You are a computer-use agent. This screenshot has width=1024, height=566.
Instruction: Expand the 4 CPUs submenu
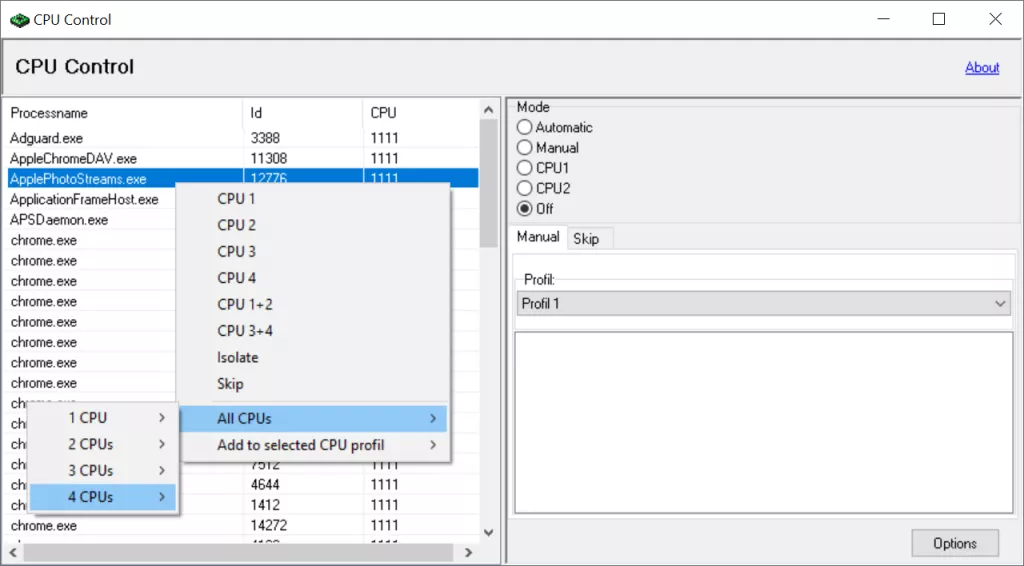tap(103, 497)
